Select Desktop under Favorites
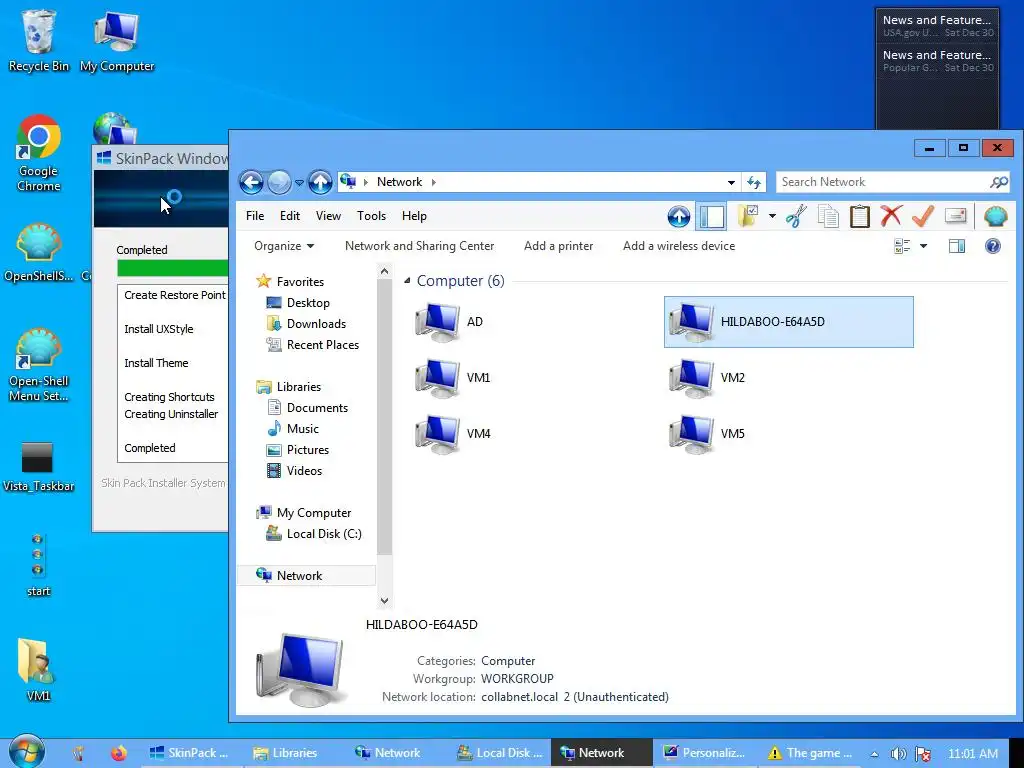Viewport: 1024px width, 768px height. [308, 303]
